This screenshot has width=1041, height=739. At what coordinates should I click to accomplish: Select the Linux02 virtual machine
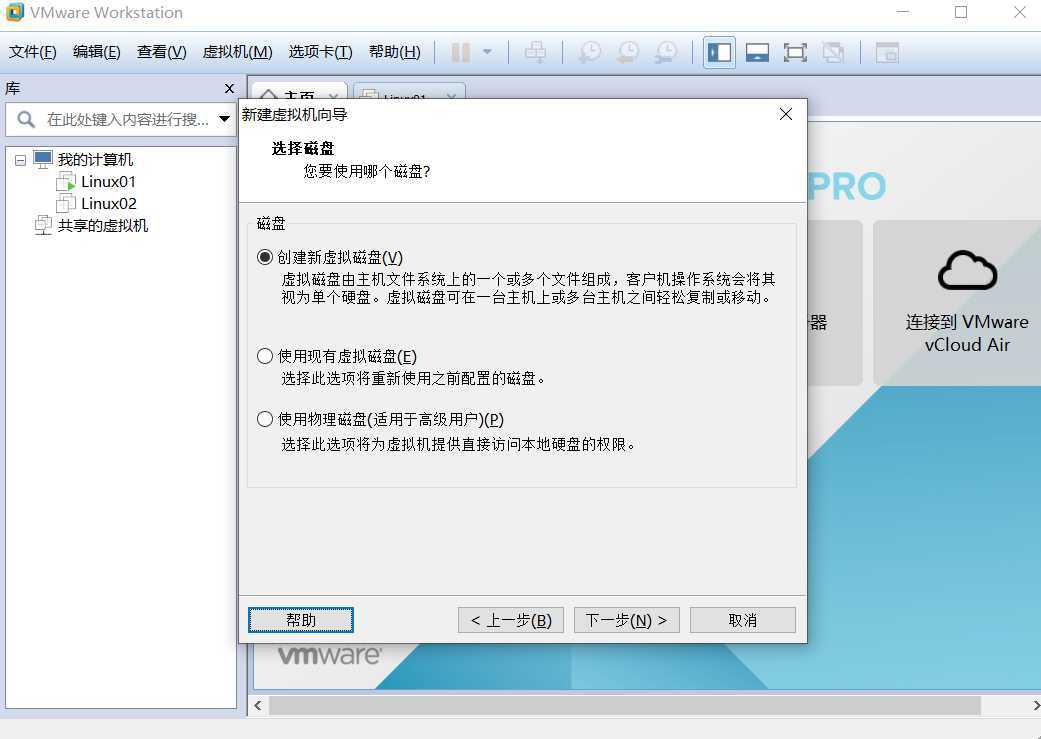click(108, 204)
